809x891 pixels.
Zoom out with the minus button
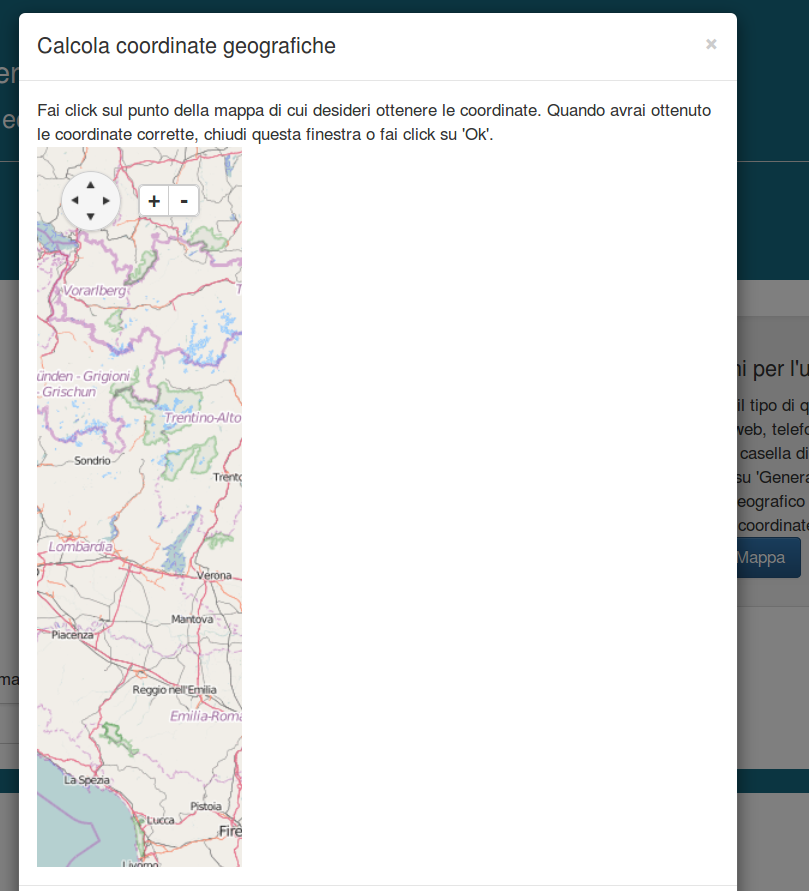tap(184, 201)
